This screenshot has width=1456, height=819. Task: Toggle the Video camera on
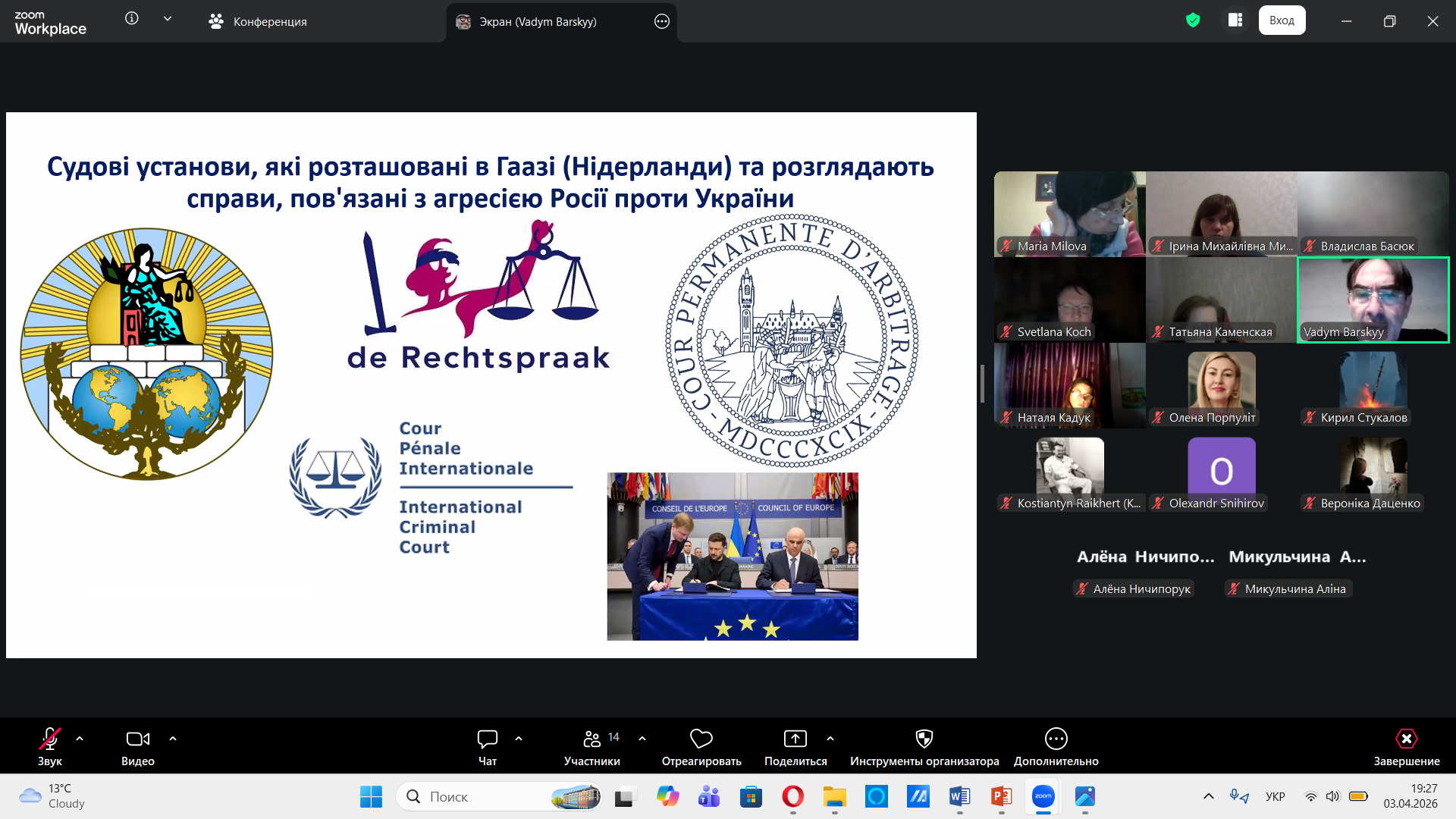pyautogui.click(x=138, y=747)
